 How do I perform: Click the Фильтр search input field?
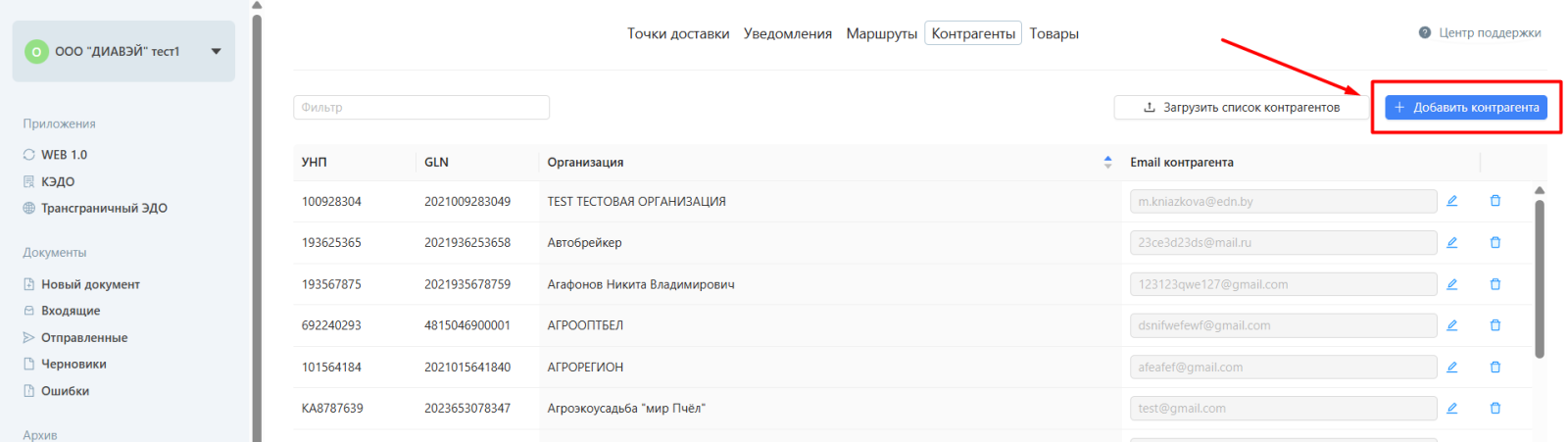coord(420,108)
